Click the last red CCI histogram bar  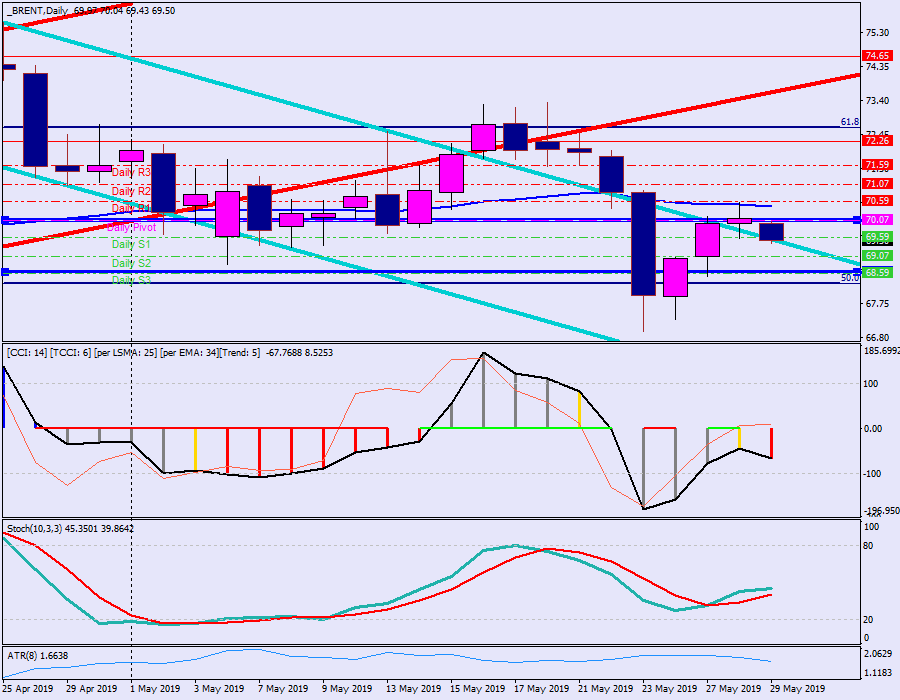click(771, 443)
